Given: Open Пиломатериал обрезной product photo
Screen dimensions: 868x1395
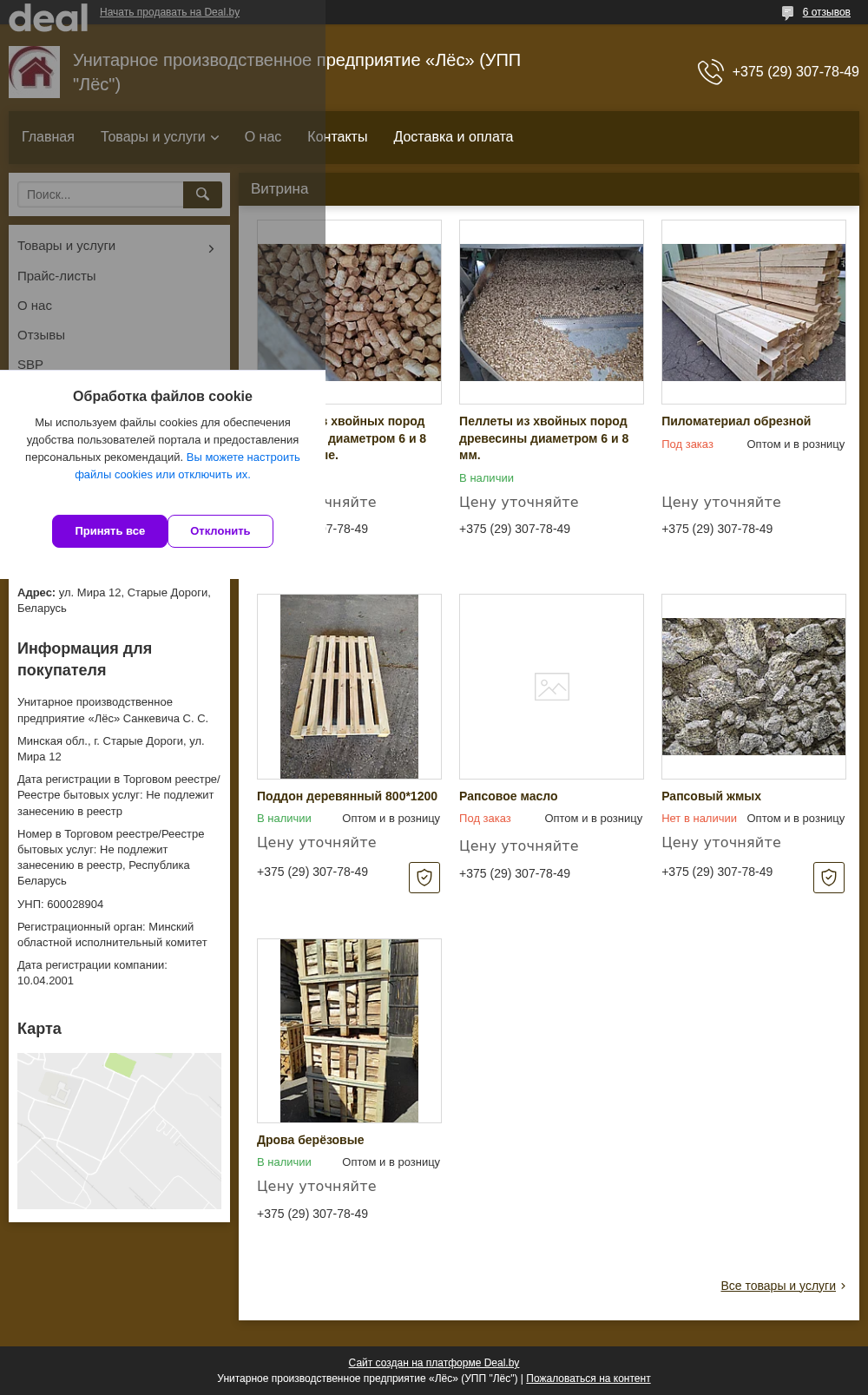Looking at the screenshot, I should [753, 312].
